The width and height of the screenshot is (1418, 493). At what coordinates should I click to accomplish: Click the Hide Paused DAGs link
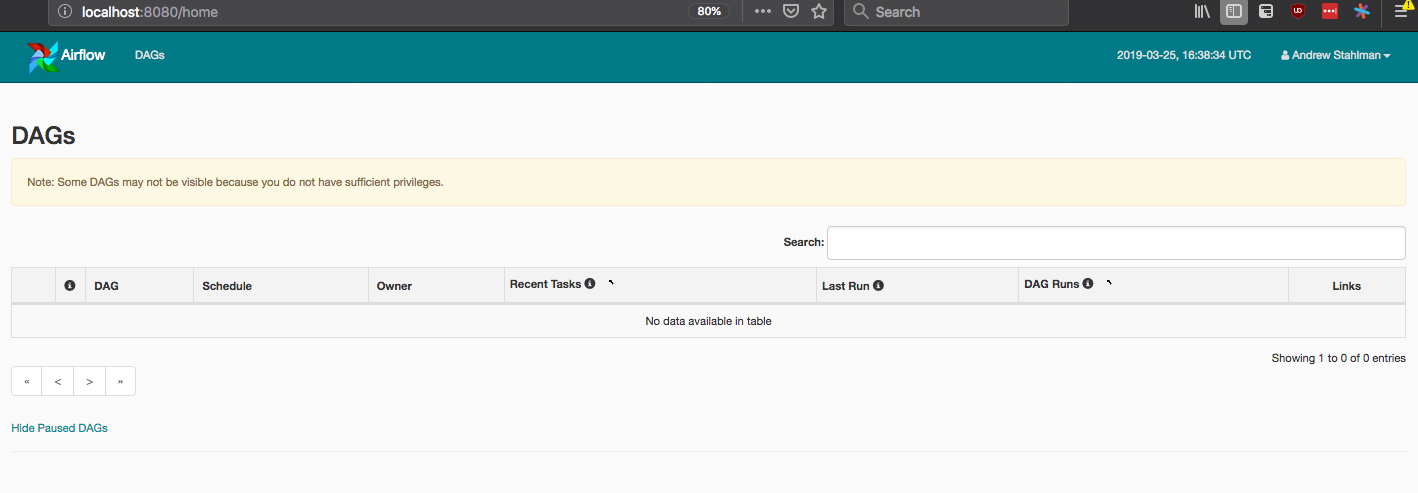(x=59, y=428)
